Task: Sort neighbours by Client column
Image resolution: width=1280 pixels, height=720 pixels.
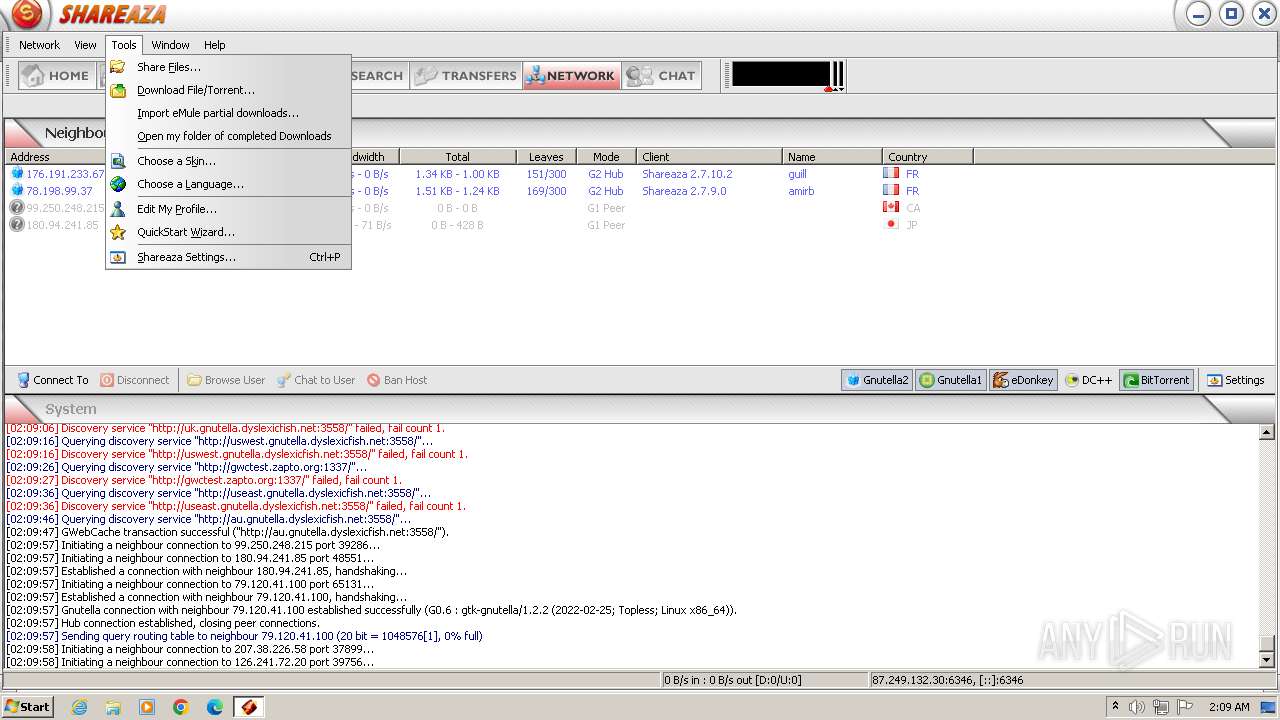Action: click(709, 157)
